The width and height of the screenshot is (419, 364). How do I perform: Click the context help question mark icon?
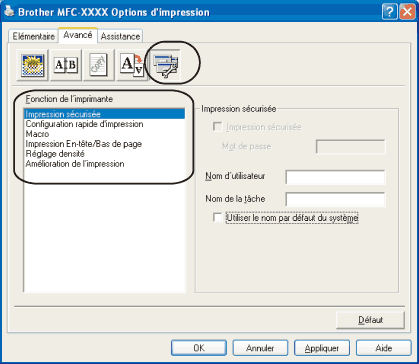coord(389,13)
